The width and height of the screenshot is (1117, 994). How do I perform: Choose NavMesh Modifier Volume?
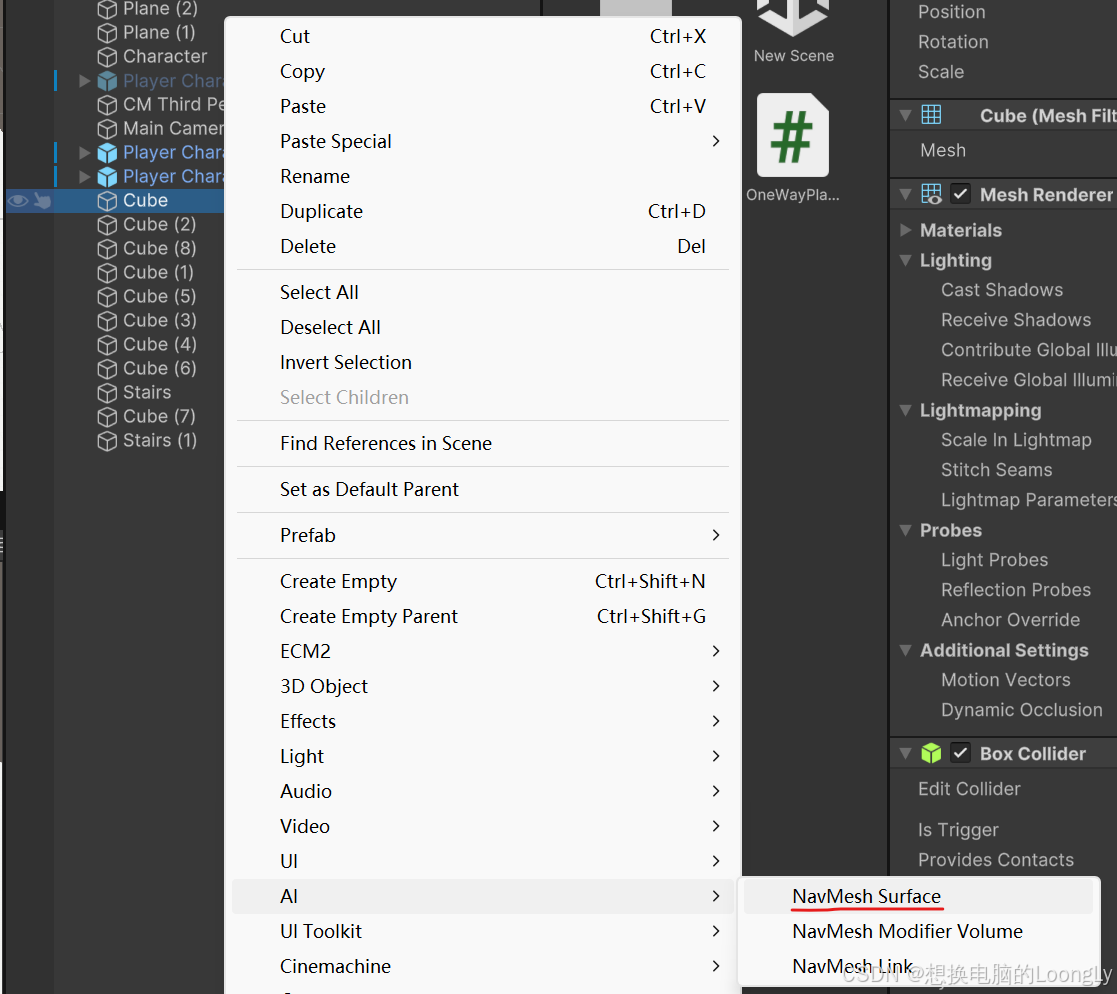tap(918, 931)
